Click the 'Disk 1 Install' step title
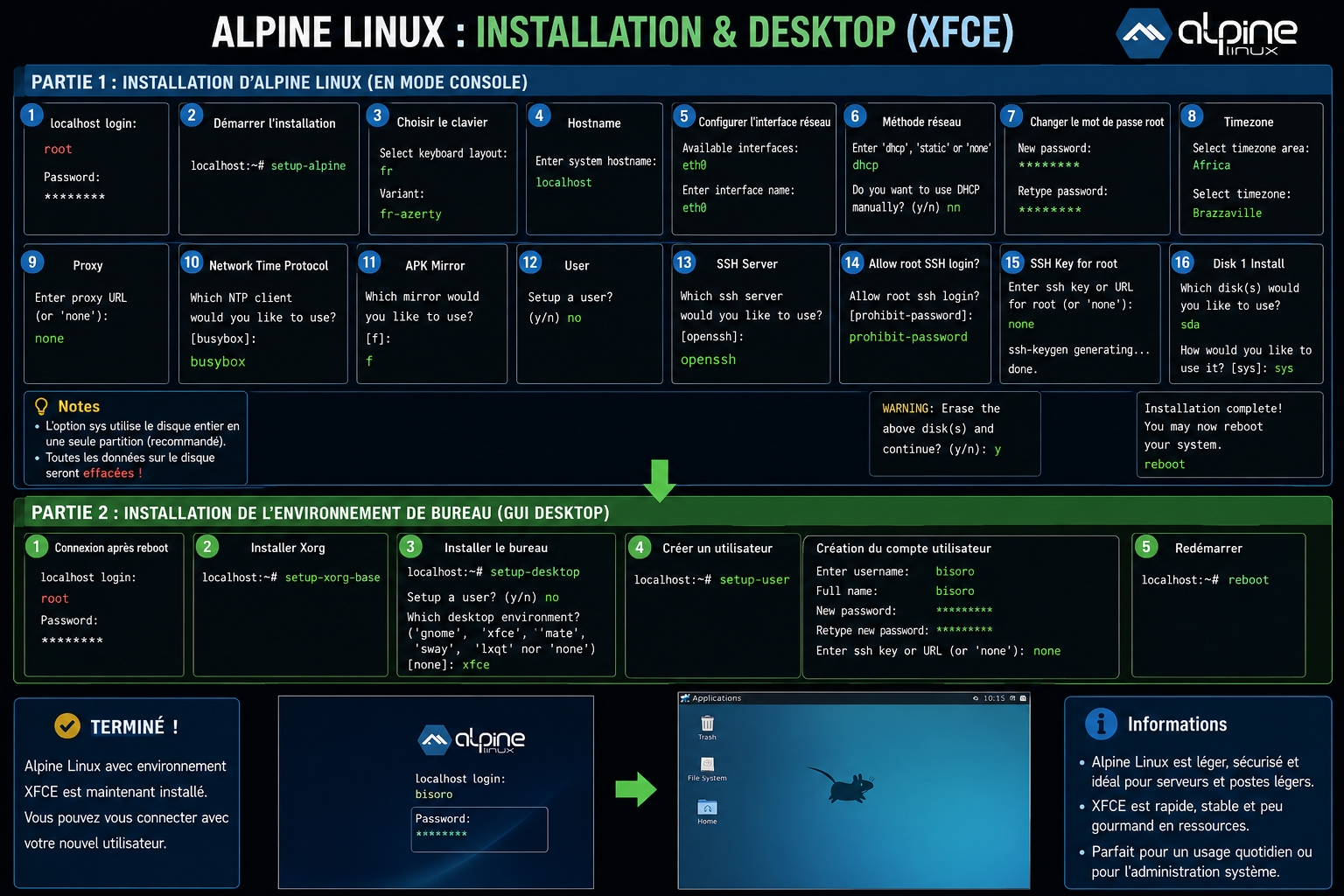This screenshot has height=896, width=1344. click(x=1249, y=264)
